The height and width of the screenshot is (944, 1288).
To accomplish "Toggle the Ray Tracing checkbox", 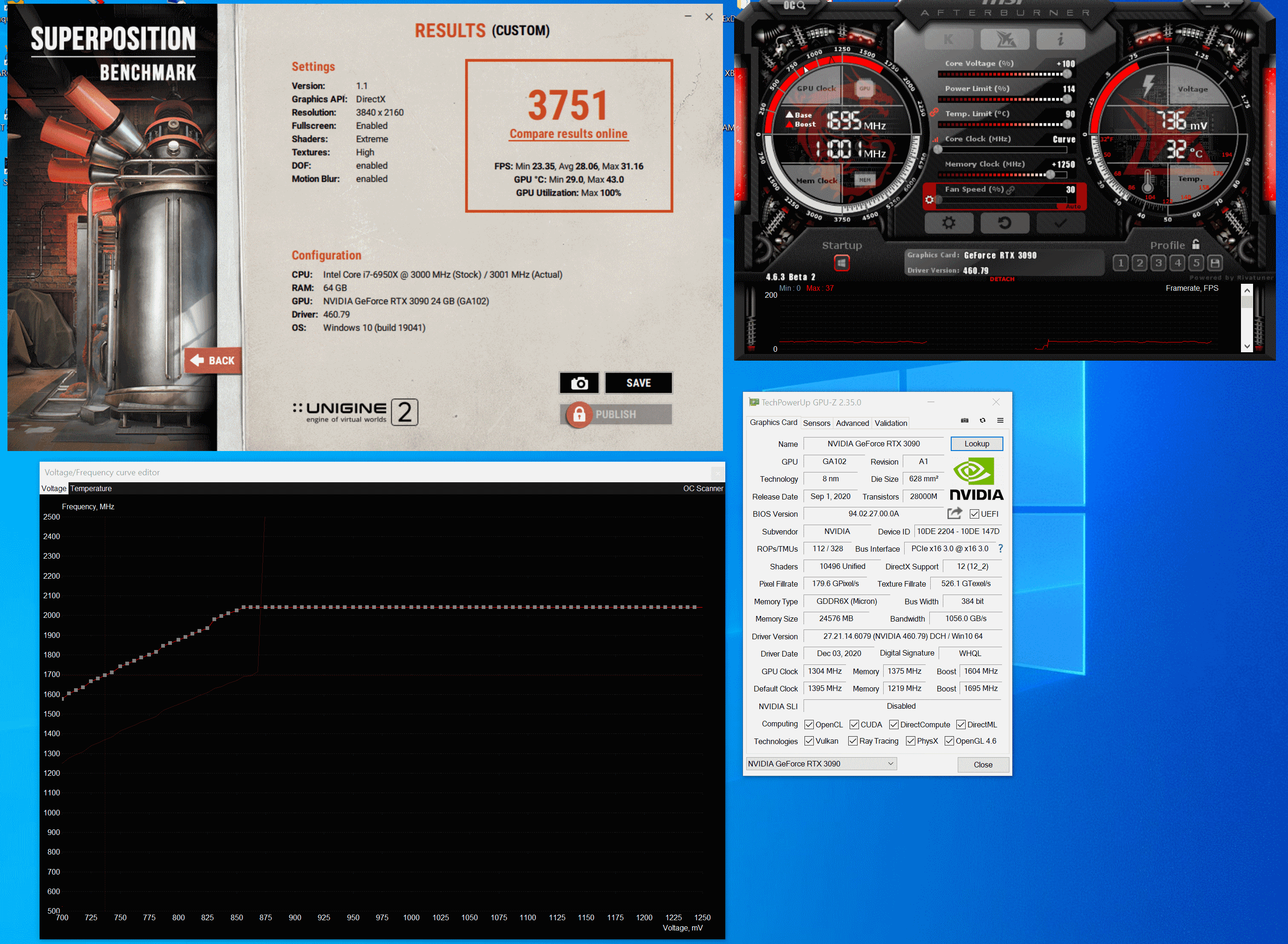I will point(853,741).
